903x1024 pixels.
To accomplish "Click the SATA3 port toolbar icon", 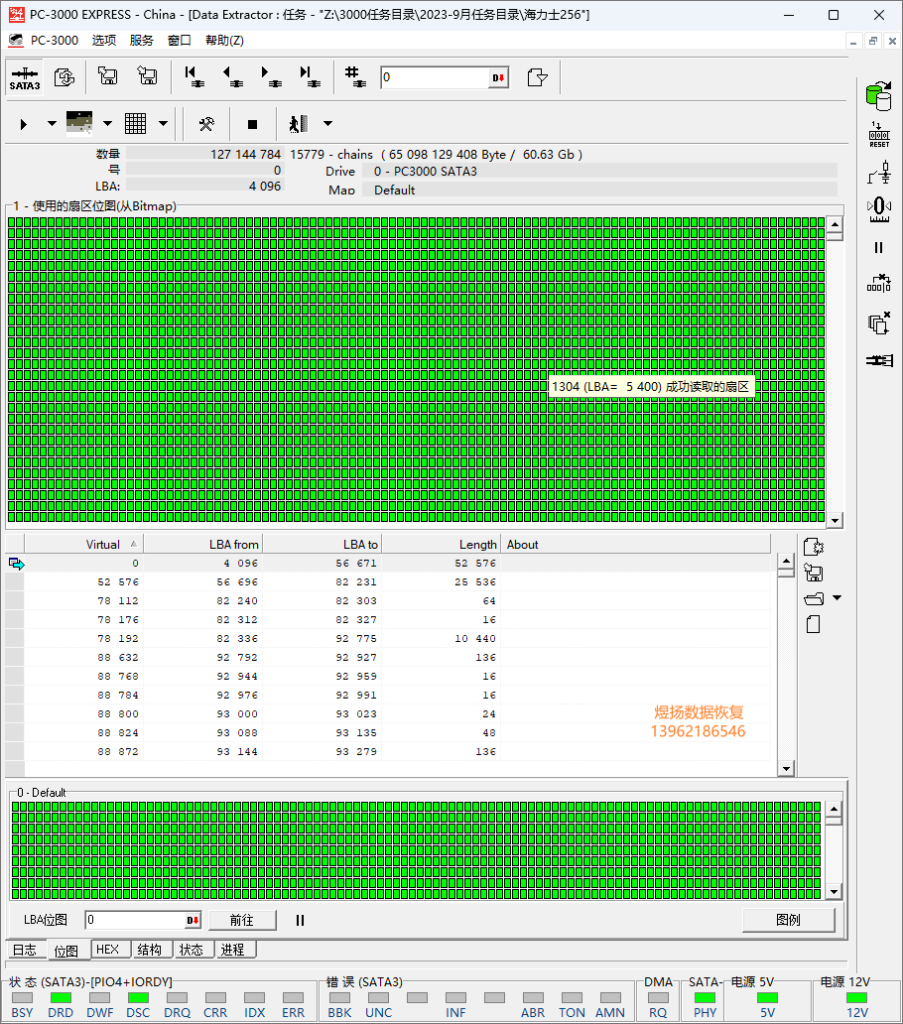I will pyautogui.click(x=25, y=78).
